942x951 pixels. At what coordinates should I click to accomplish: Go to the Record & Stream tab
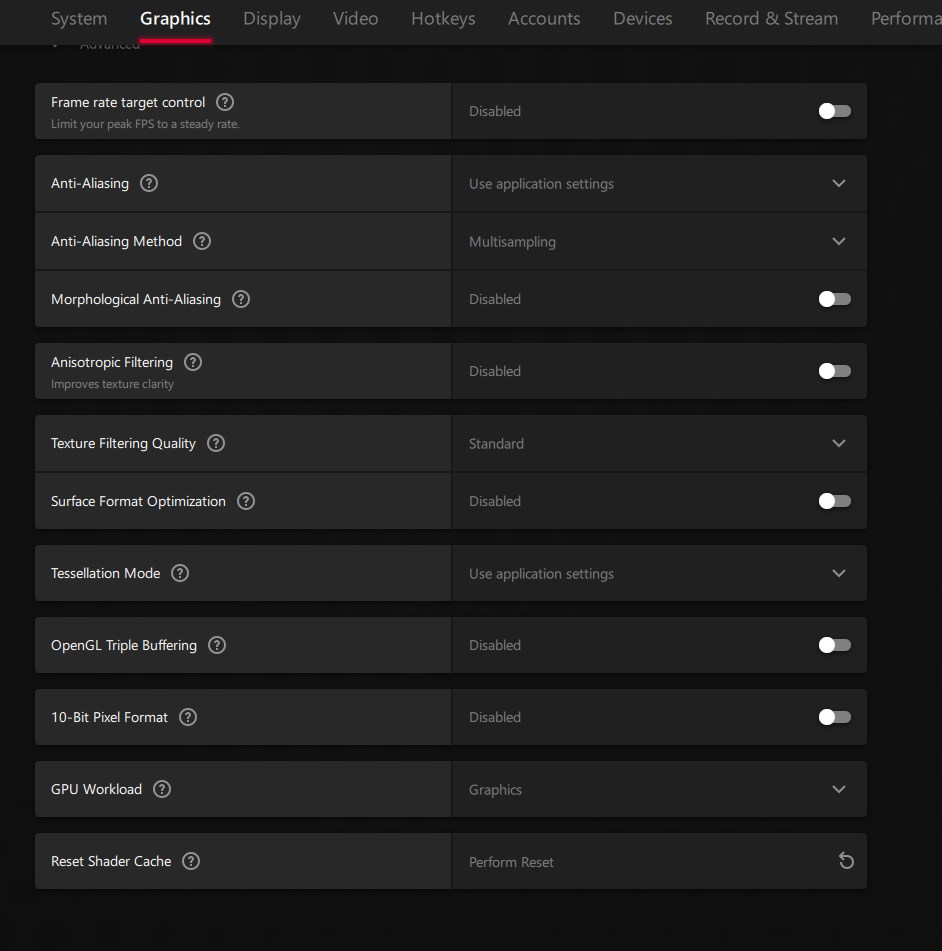[771, 19]
